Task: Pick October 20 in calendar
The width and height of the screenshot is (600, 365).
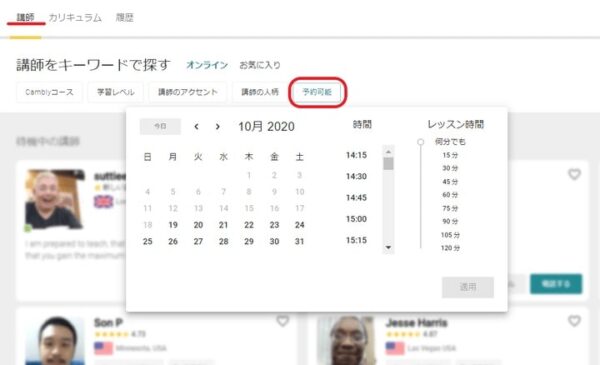Action: pyautogui.click(x=198, y=225)
